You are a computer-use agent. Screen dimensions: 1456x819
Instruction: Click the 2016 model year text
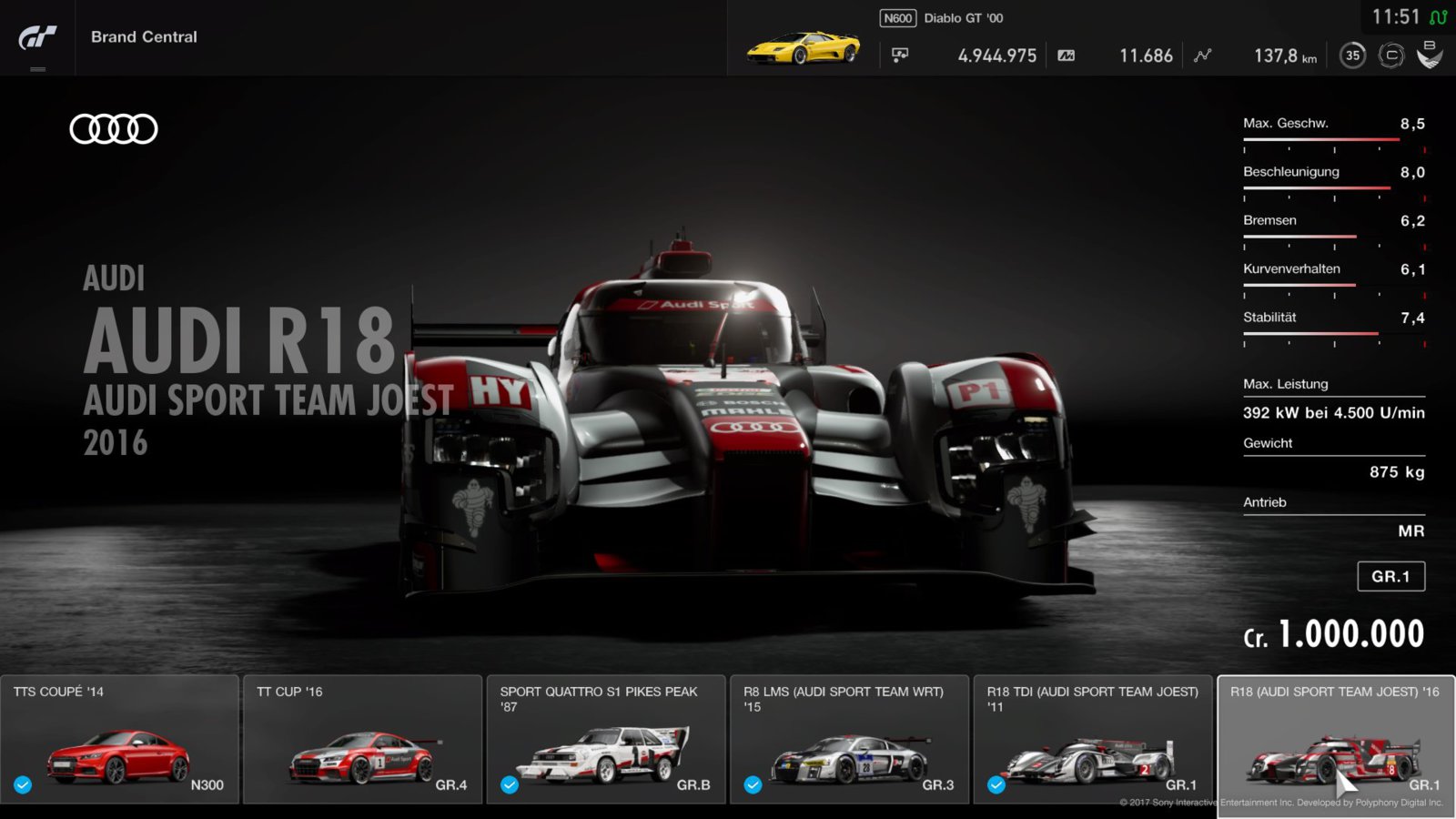click(115, 443)
